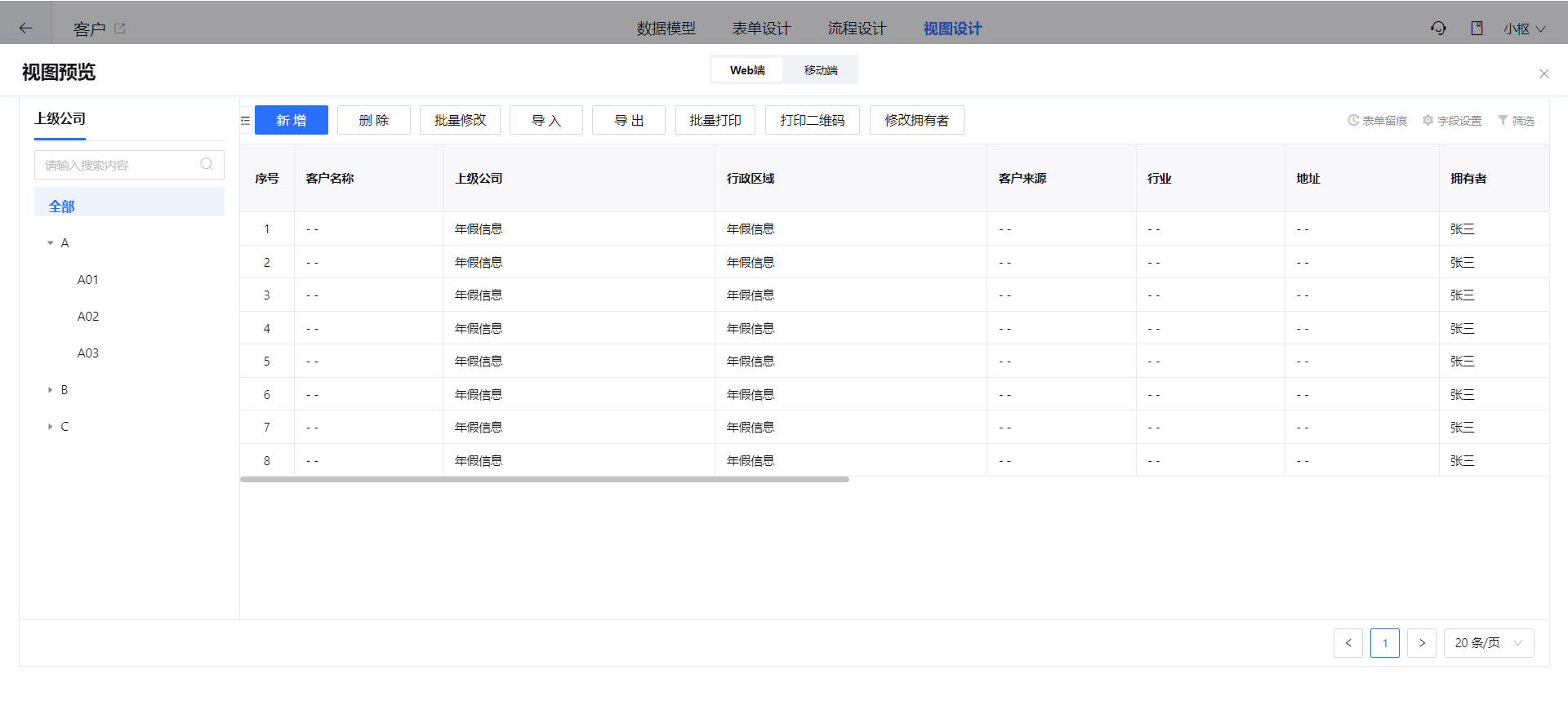Click 张三 in row 1
Image resolution: width=1568 pixels, height=710 pixels.
click(1463, 229)
